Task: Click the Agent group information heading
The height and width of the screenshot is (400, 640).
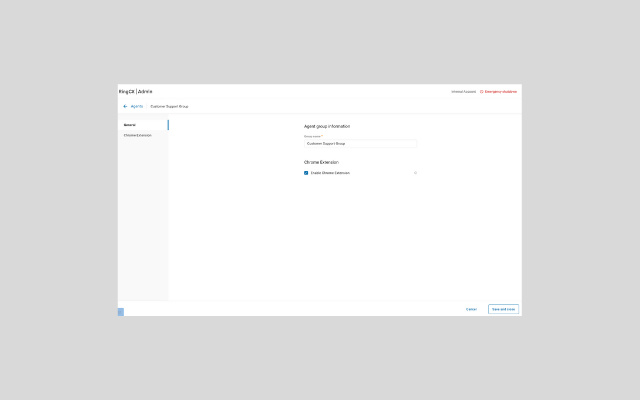Action: pyautogui.click(x=327, y=127)
